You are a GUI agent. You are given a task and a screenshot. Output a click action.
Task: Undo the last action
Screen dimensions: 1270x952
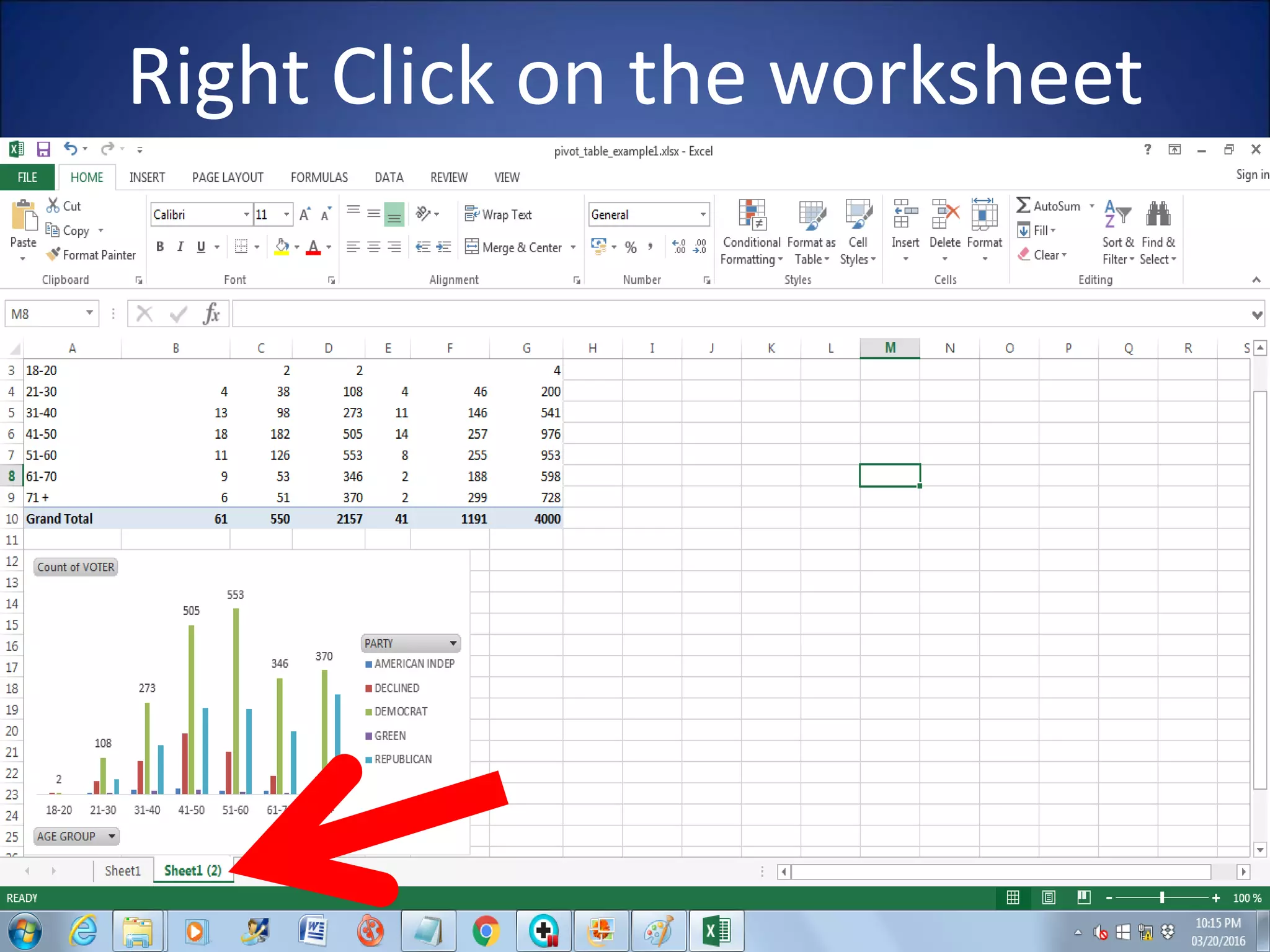pyautogui.click(x=70, y=149)
